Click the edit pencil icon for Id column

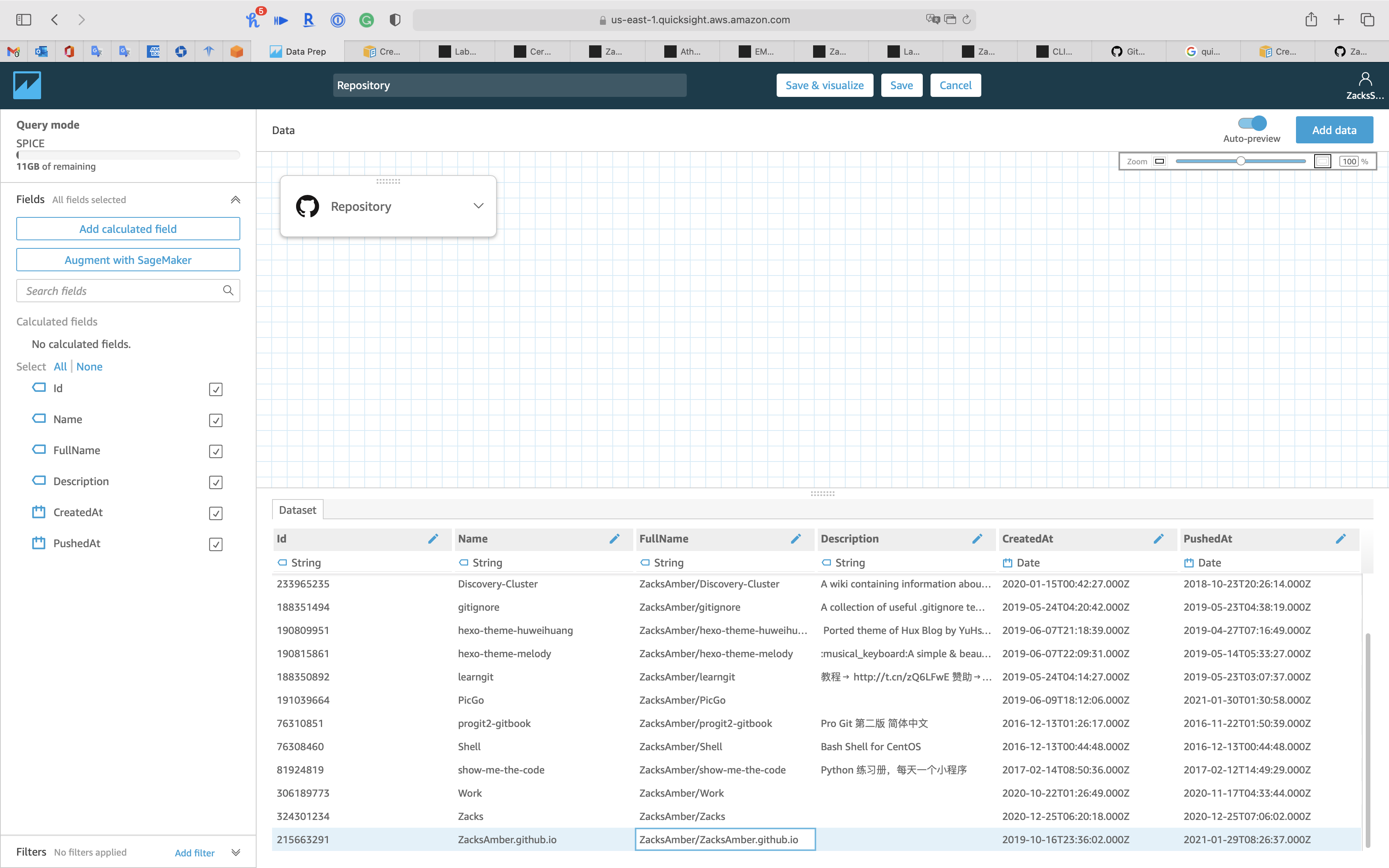[433, 539]
